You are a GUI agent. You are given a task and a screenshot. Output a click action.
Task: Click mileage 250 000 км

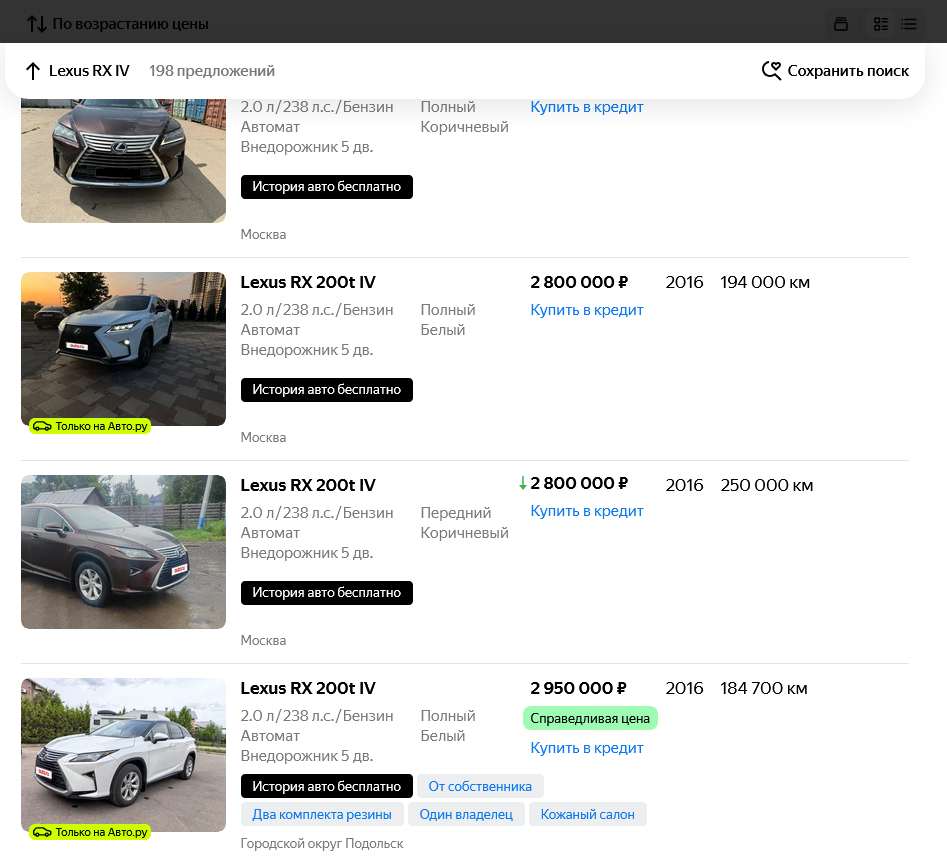point(766,485)
